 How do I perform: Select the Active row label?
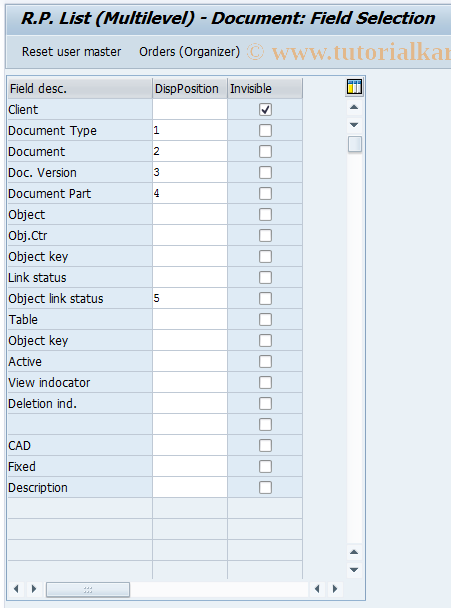tap(25, 361)
